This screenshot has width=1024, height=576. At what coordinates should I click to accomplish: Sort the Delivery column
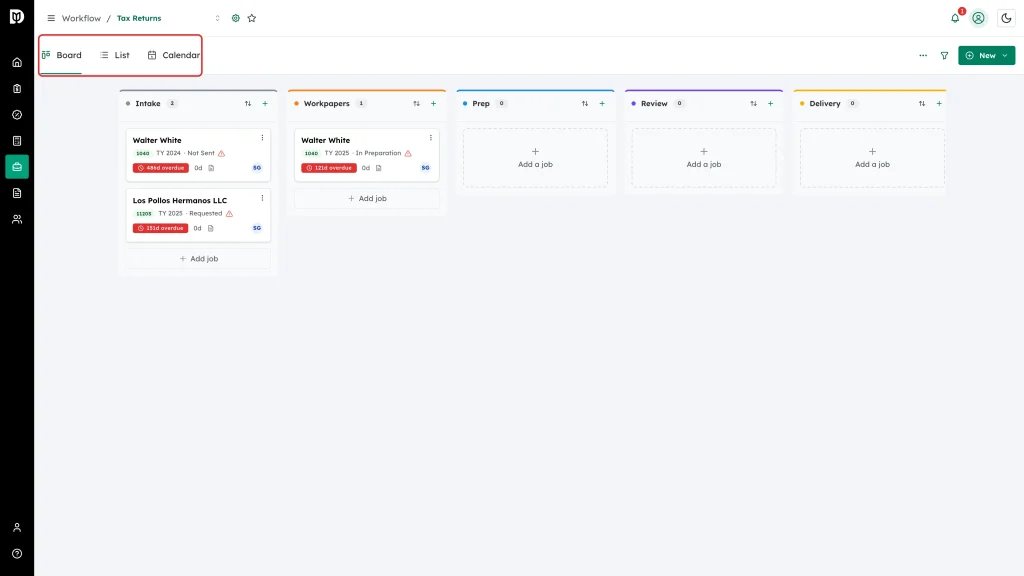(922, 103)
